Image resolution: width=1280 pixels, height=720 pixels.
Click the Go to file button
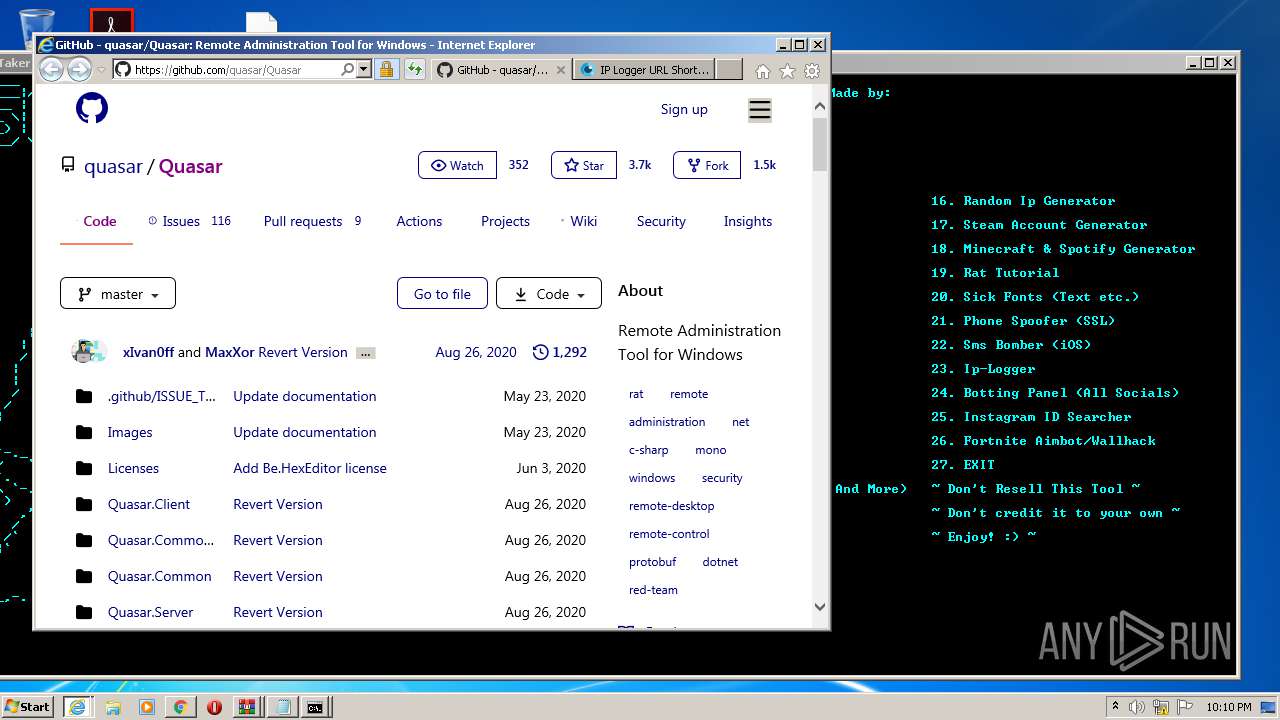442,294
